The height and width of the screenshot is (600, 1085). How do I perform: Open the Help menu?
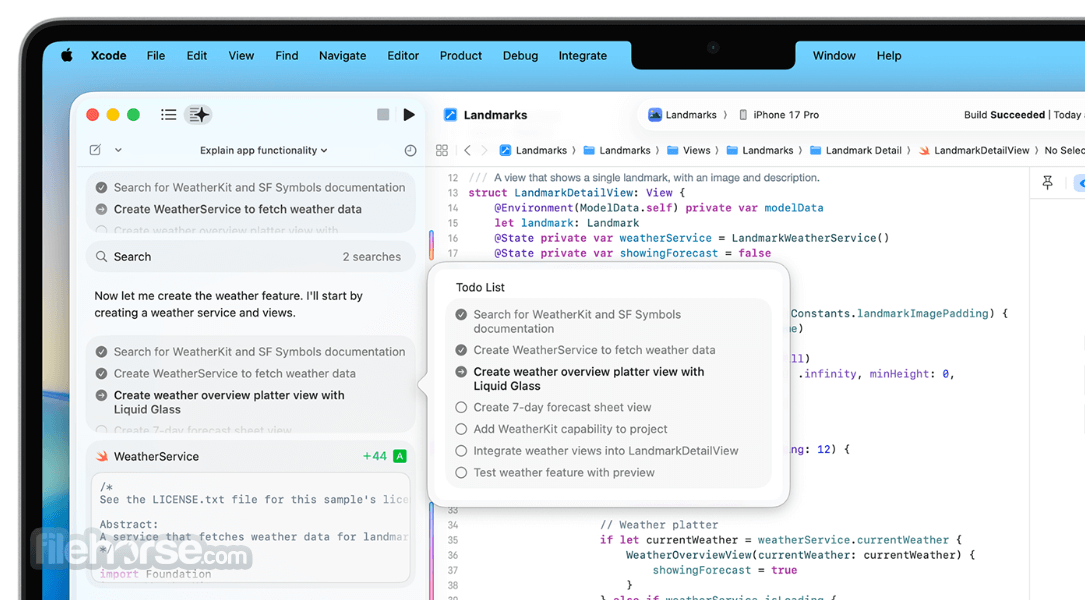[x=889, y=55]
